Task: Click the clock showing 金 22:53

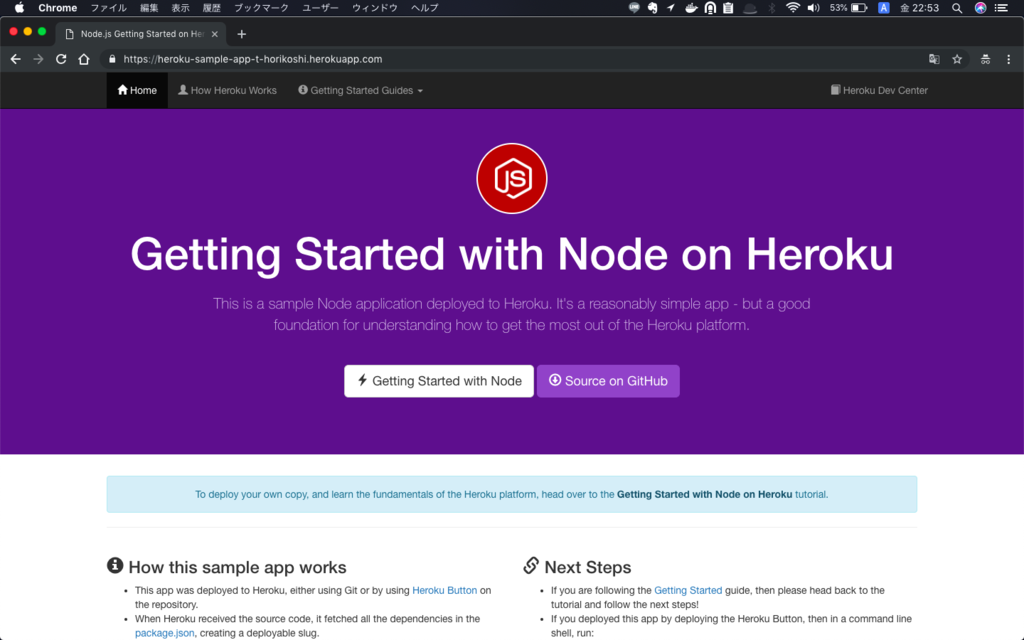Action: 920,8
